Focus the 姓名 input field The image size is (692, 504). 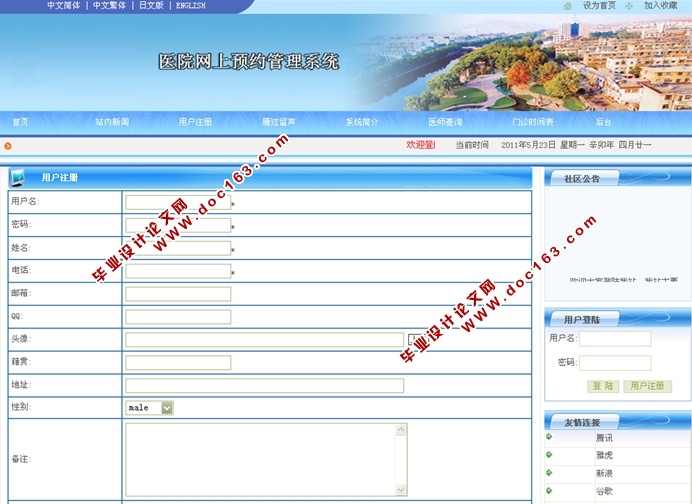178,248
